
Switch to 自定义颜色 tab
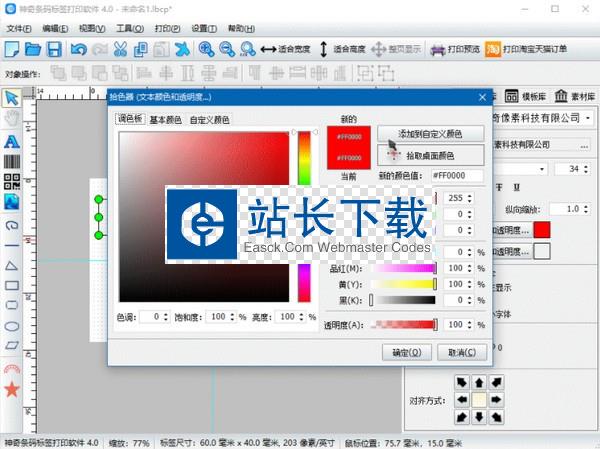coord(209,120)
